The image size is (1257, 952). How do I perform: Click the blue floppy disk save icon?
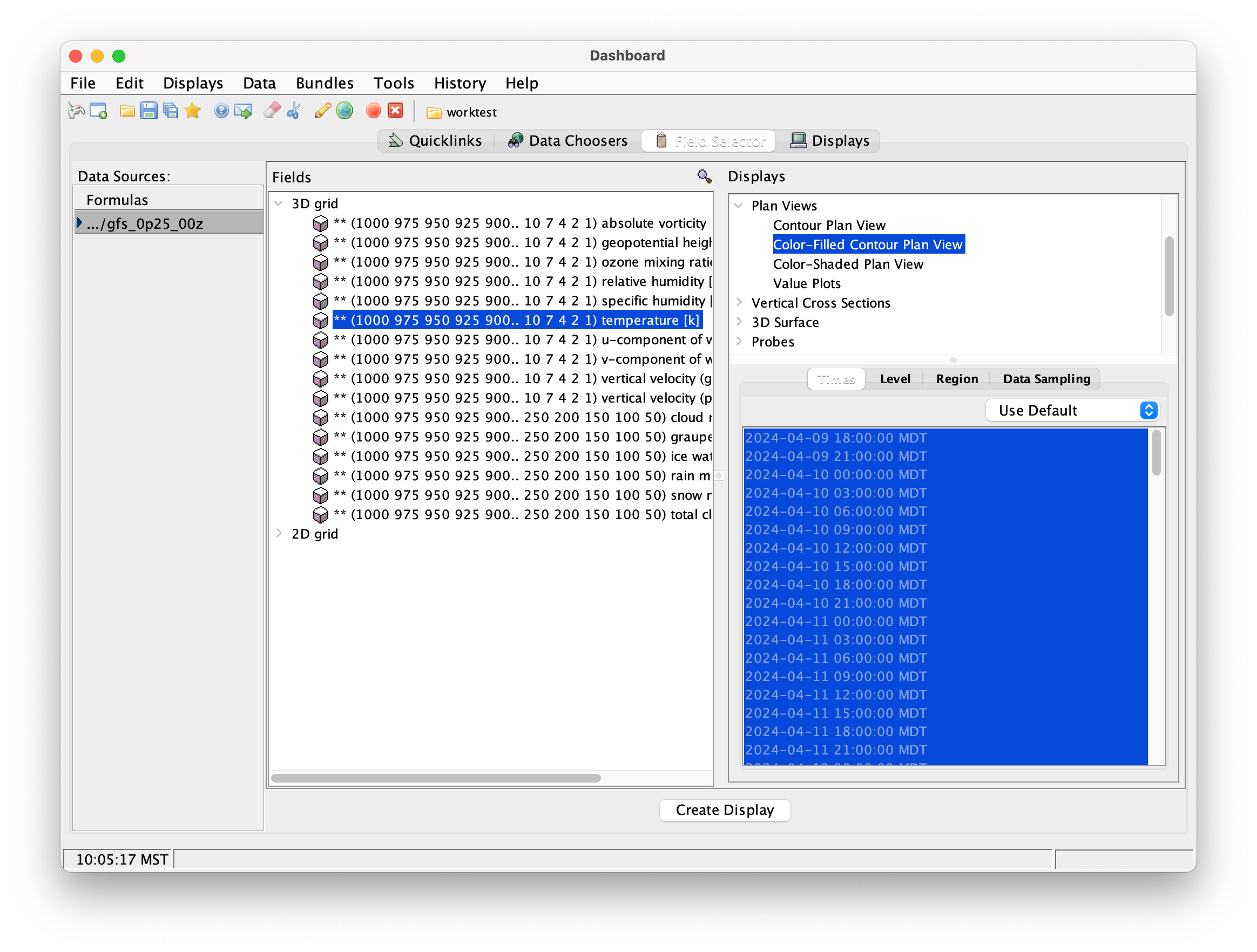pos(149,111)
